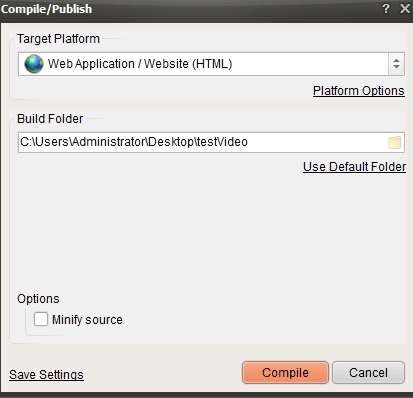Click the Build Folder group label
Viewport: 413px width, 398px height.
50,119
